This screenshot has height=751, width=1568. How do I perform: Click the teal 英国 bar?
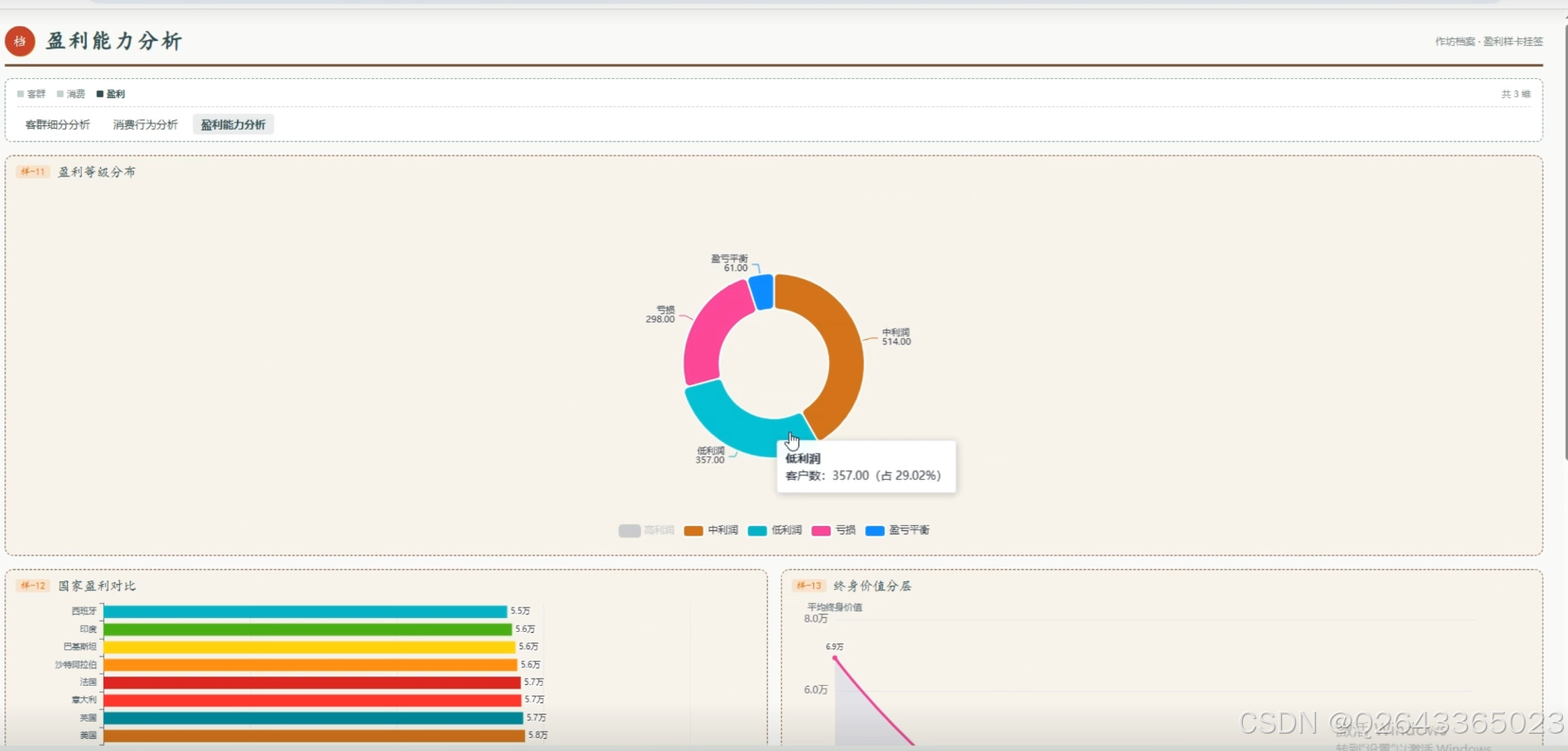[x=313, y=718]
